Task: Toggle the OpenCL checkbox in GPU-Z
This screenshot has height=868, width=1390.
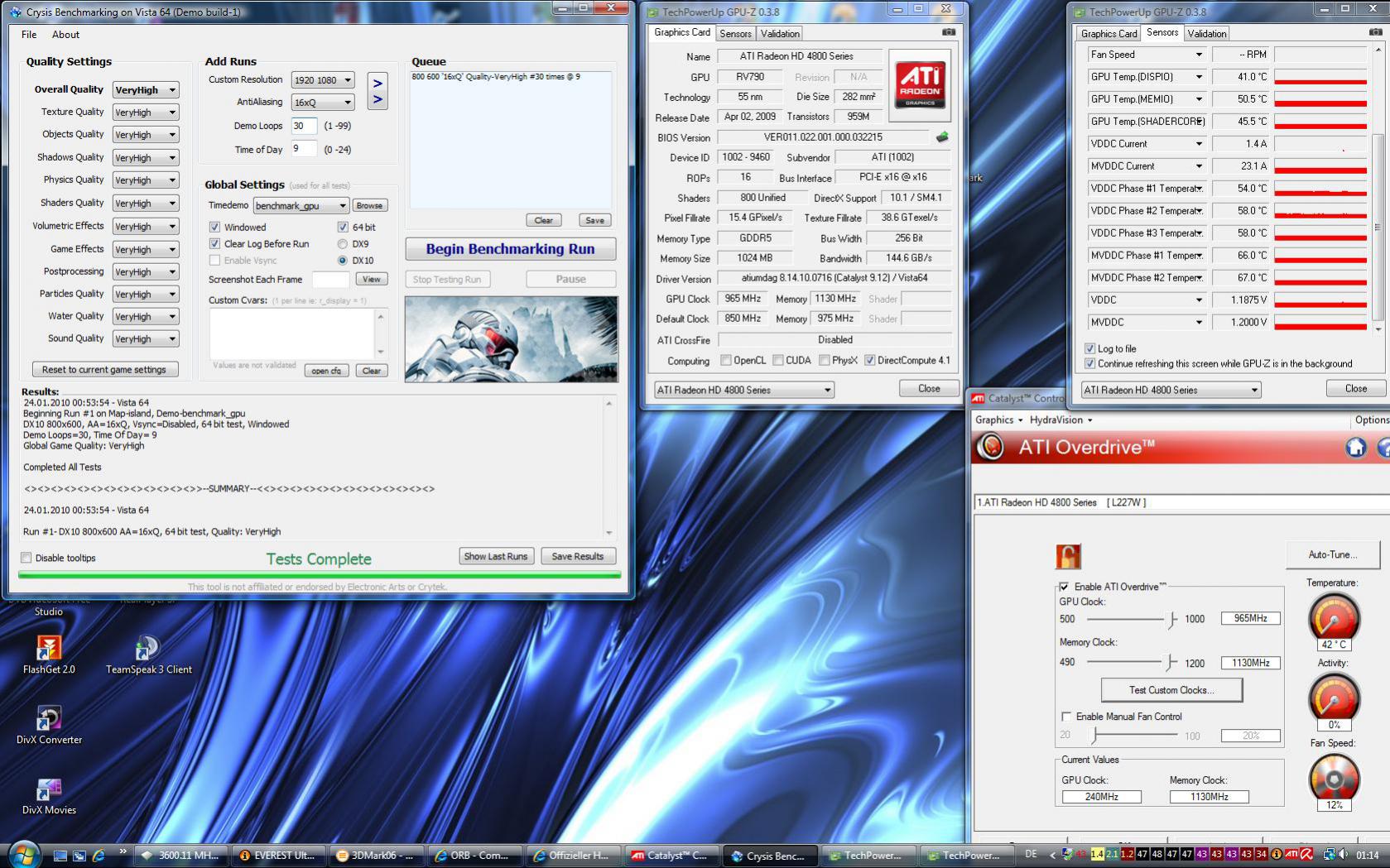Action: tap(726, 360)
